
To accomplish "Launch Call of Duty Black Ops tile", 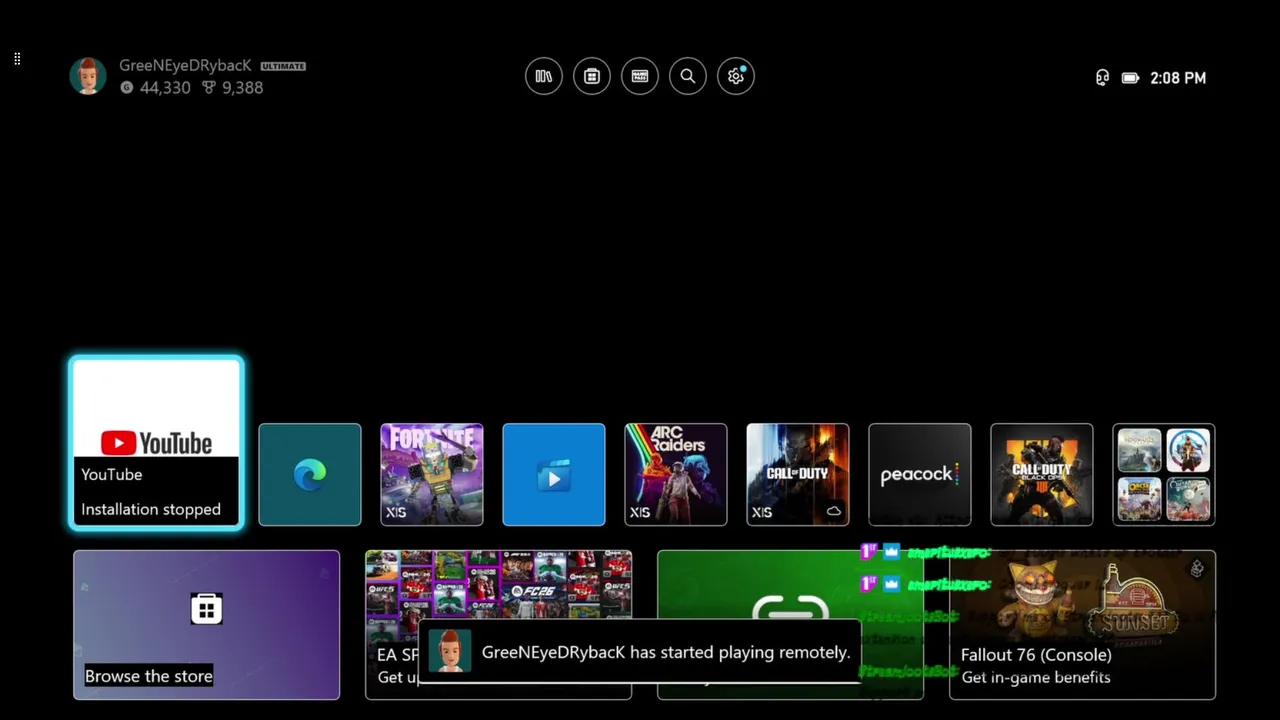I will 1042,474.
